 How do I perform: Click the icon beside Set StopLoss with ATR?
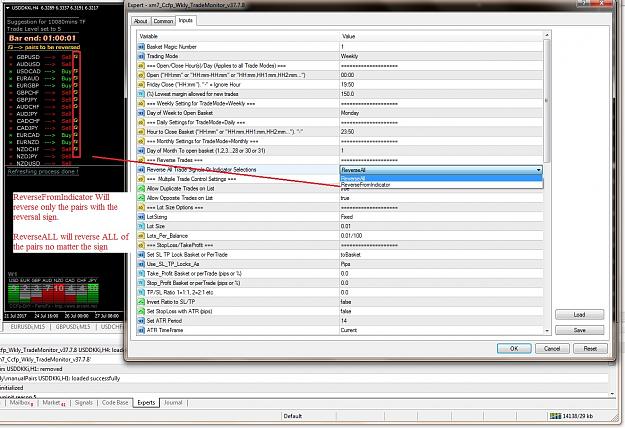tap(141, 311)
